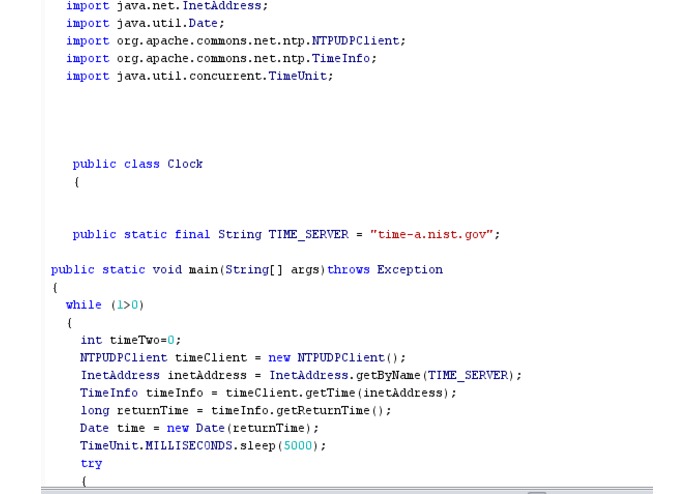Click timeInfo.getReturnTime() call
Viewport: 695px width, 494px height.
297,410
